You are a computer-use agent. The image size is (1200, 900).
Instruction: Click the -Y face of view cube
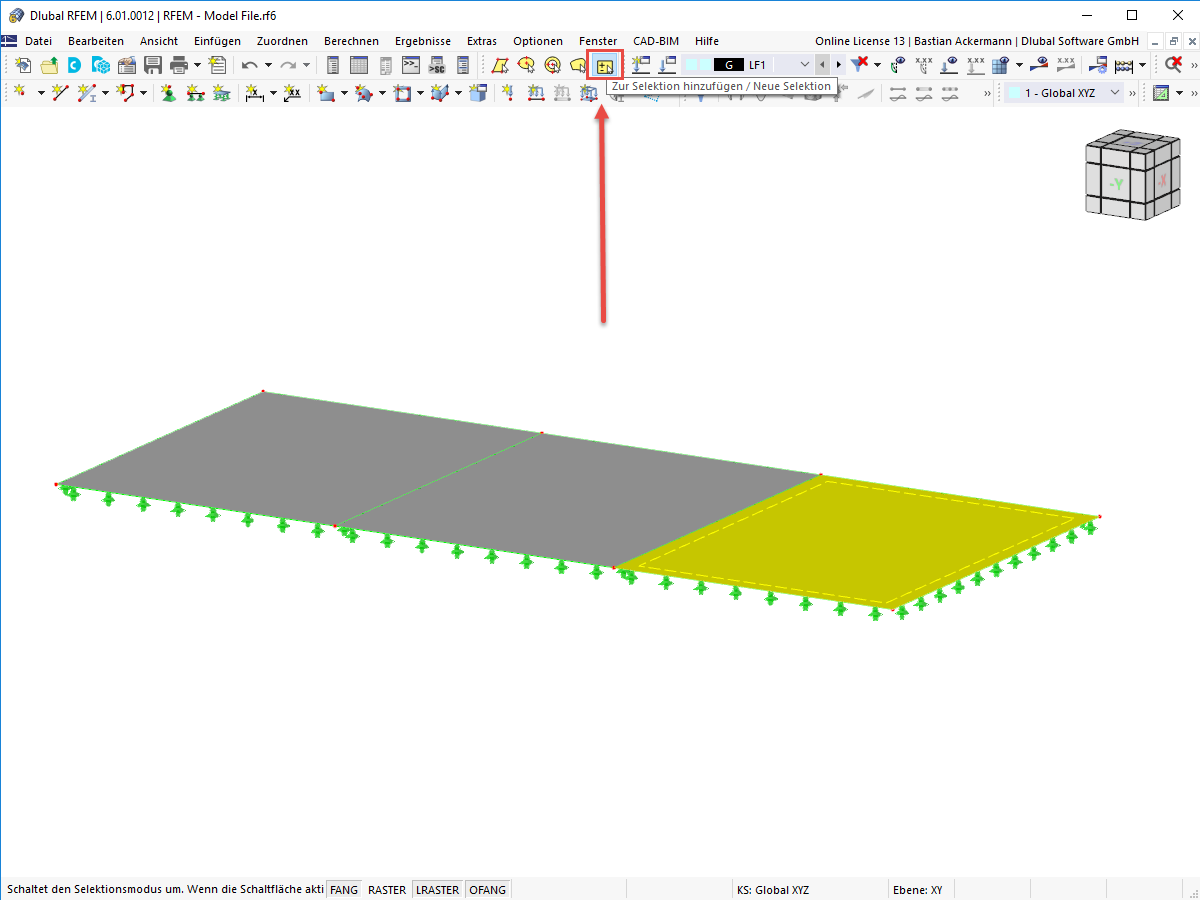(x=1116, y=185)
